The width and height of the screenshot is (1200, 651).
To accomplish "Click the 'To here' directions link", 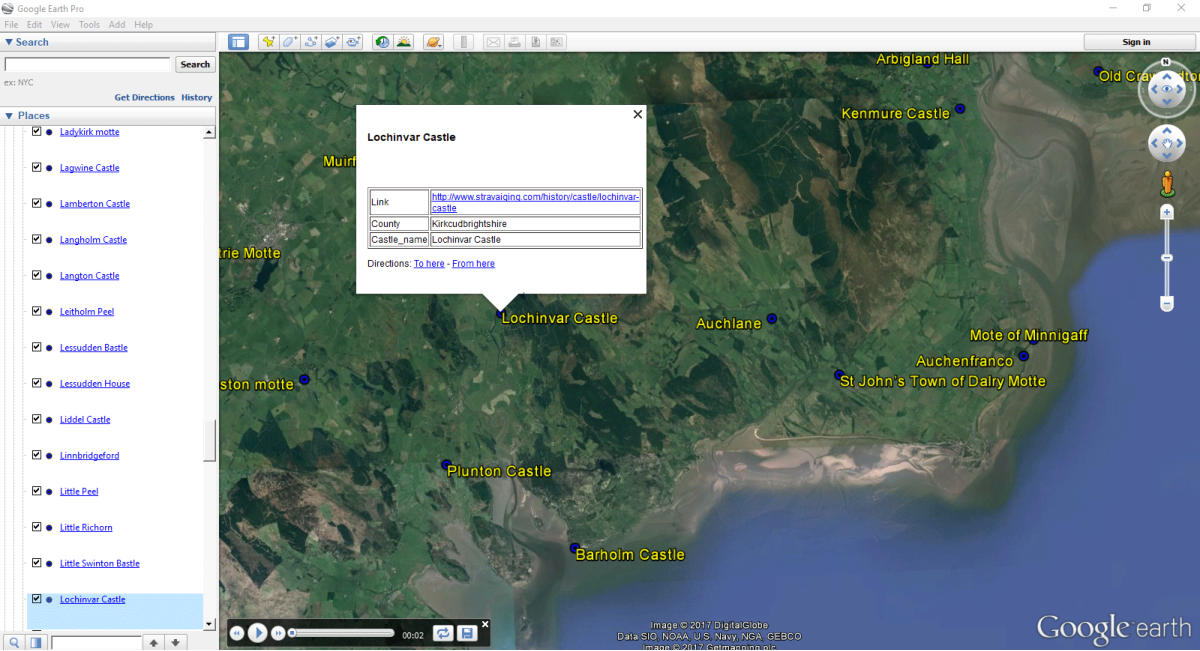I will pyautogui.click(x=429, y=264).
